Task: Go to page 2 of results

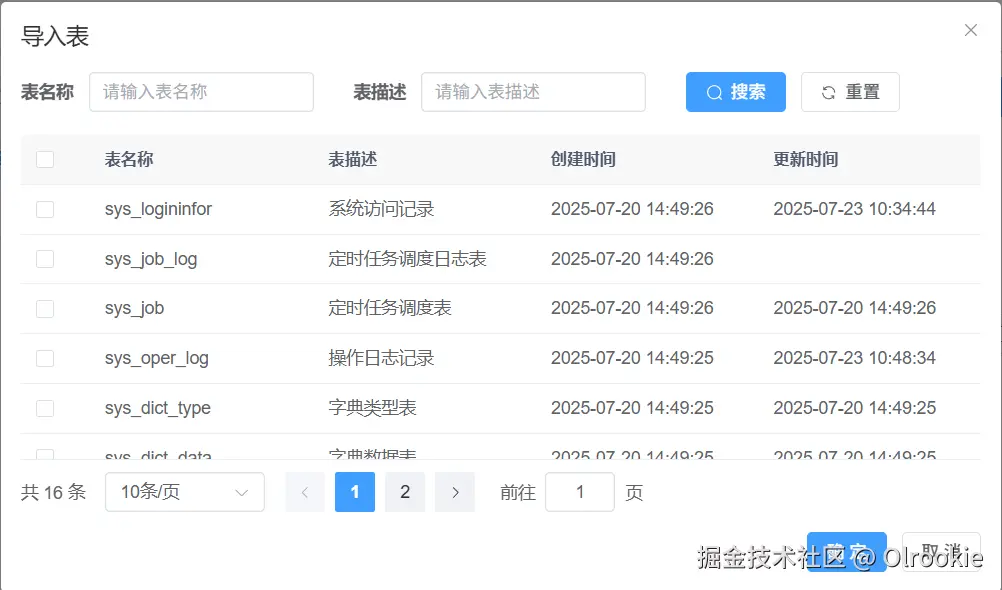Action: pos(405,492)
